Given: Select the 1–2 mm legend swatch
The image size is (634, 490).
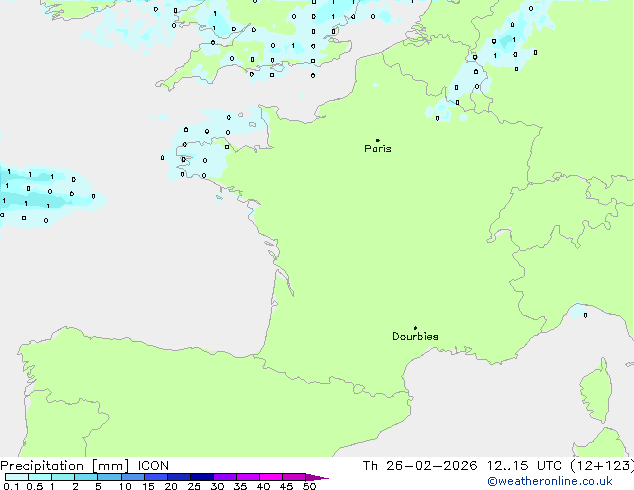Looking at the screenshot, I should (x=63, y=477).
